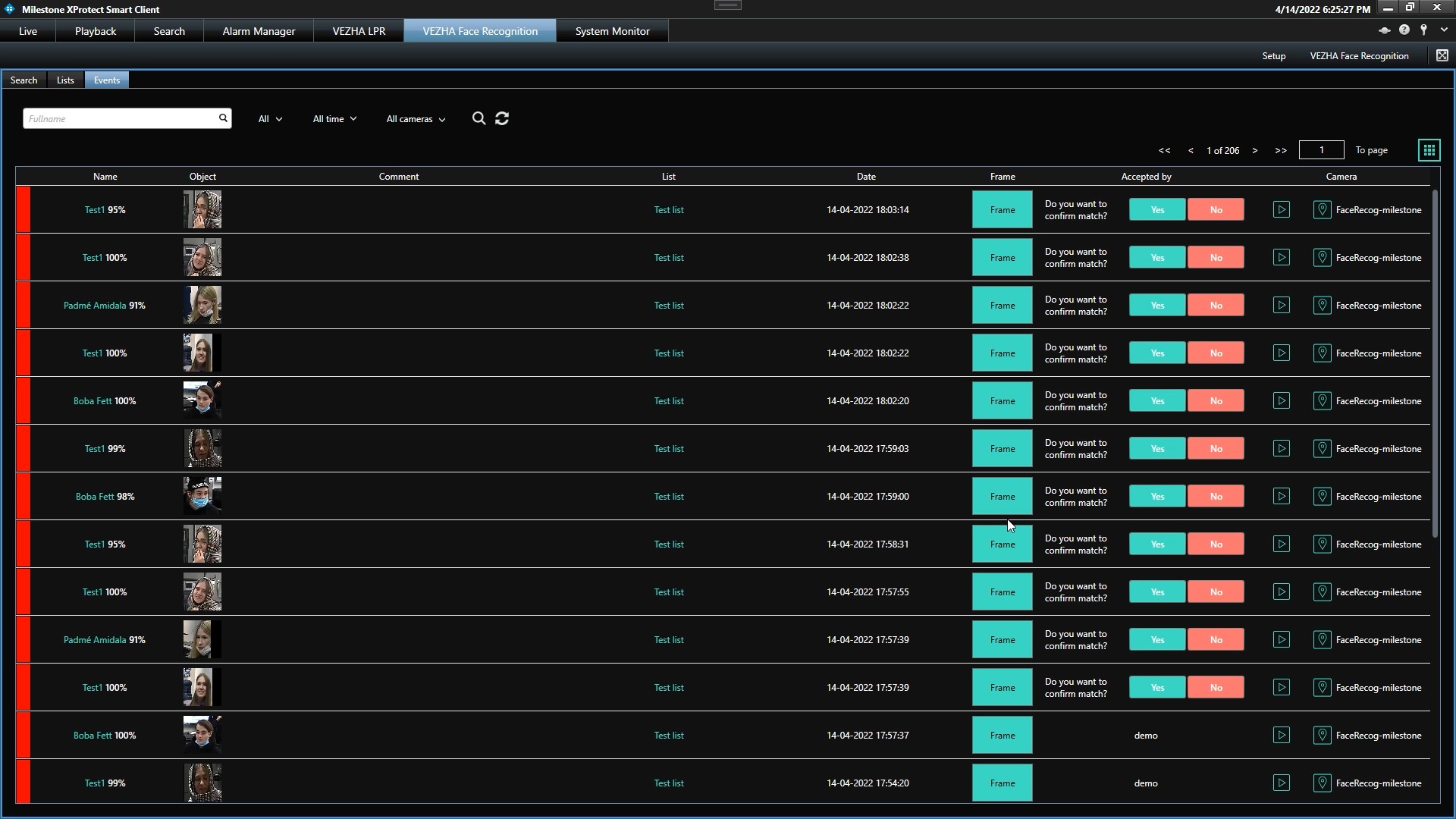Click the red status marker of 18:03:14 row
Image resolution: width=1456 pixels, height=819 pixels.
pyautogui.click(x=23, y=210)
